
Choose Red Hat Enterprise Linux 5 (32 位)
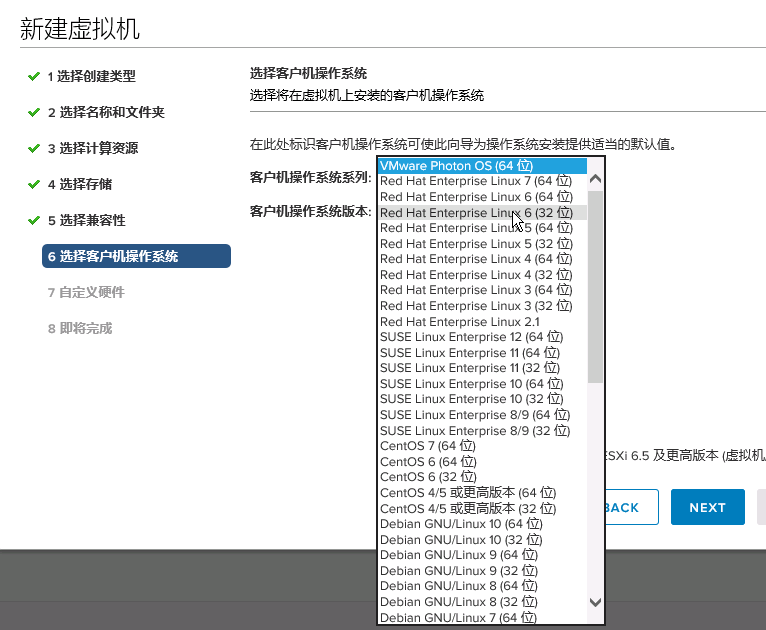point(483,244)
